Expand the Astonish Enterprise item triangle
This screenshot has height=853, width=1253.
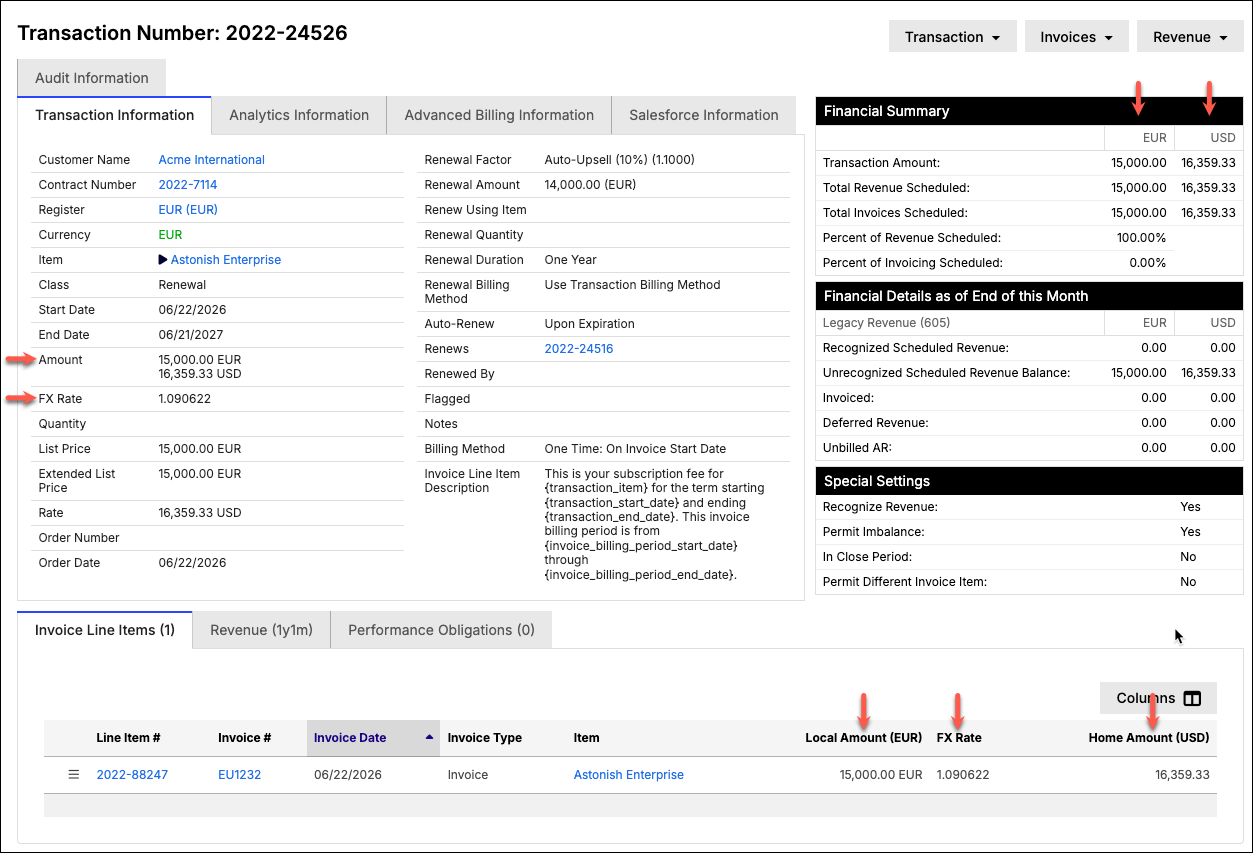click(x=163, y=260)
